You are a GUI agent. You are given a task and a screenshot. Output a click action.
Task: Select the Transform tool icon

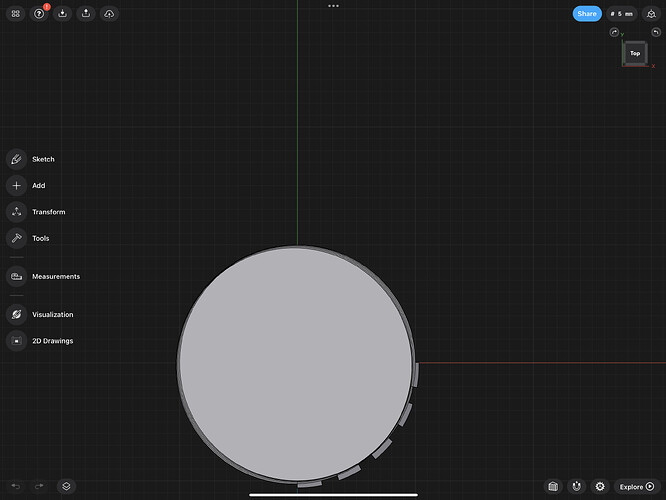pyautogui.click(x=17, y=212)
